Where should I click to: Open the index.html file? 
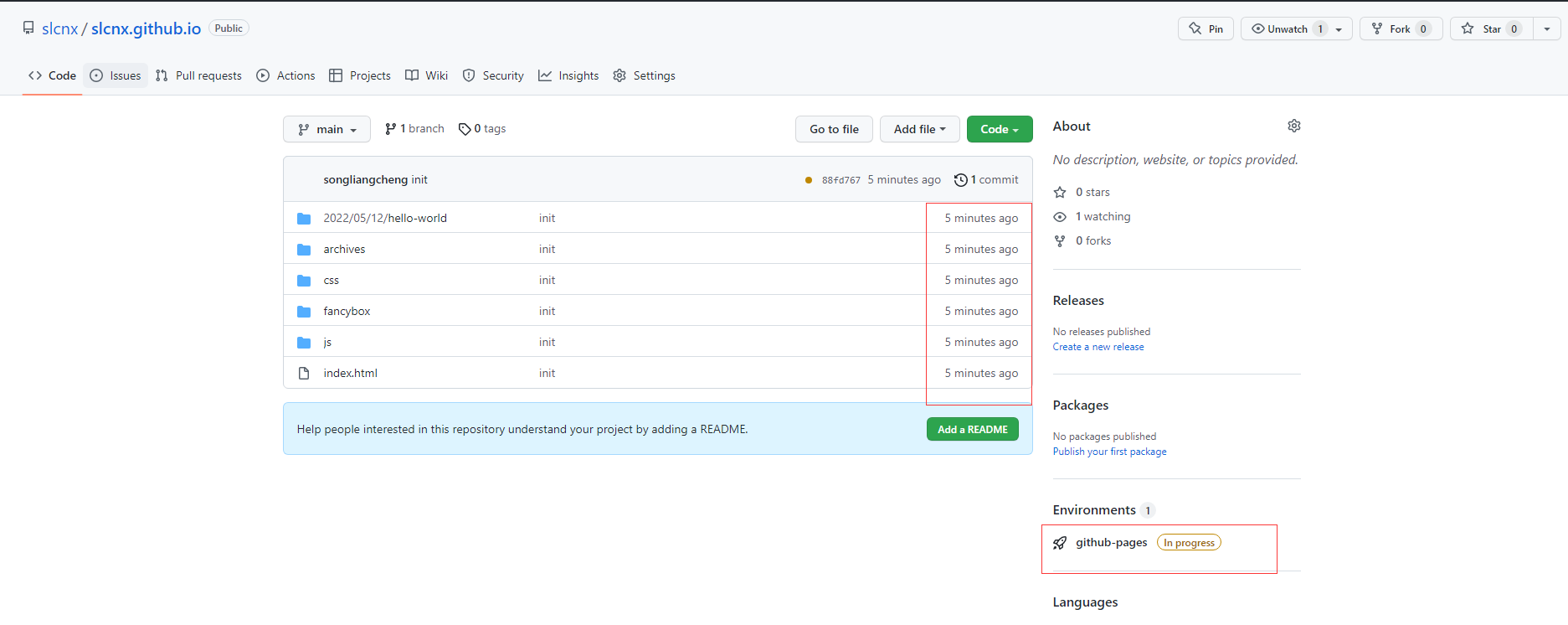point(351,373)
